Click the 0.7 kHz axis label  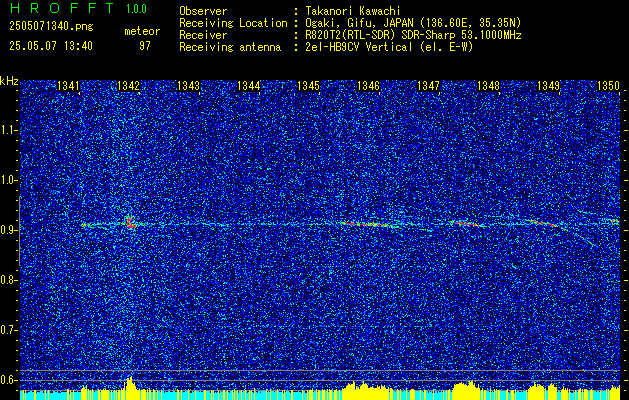8,330
